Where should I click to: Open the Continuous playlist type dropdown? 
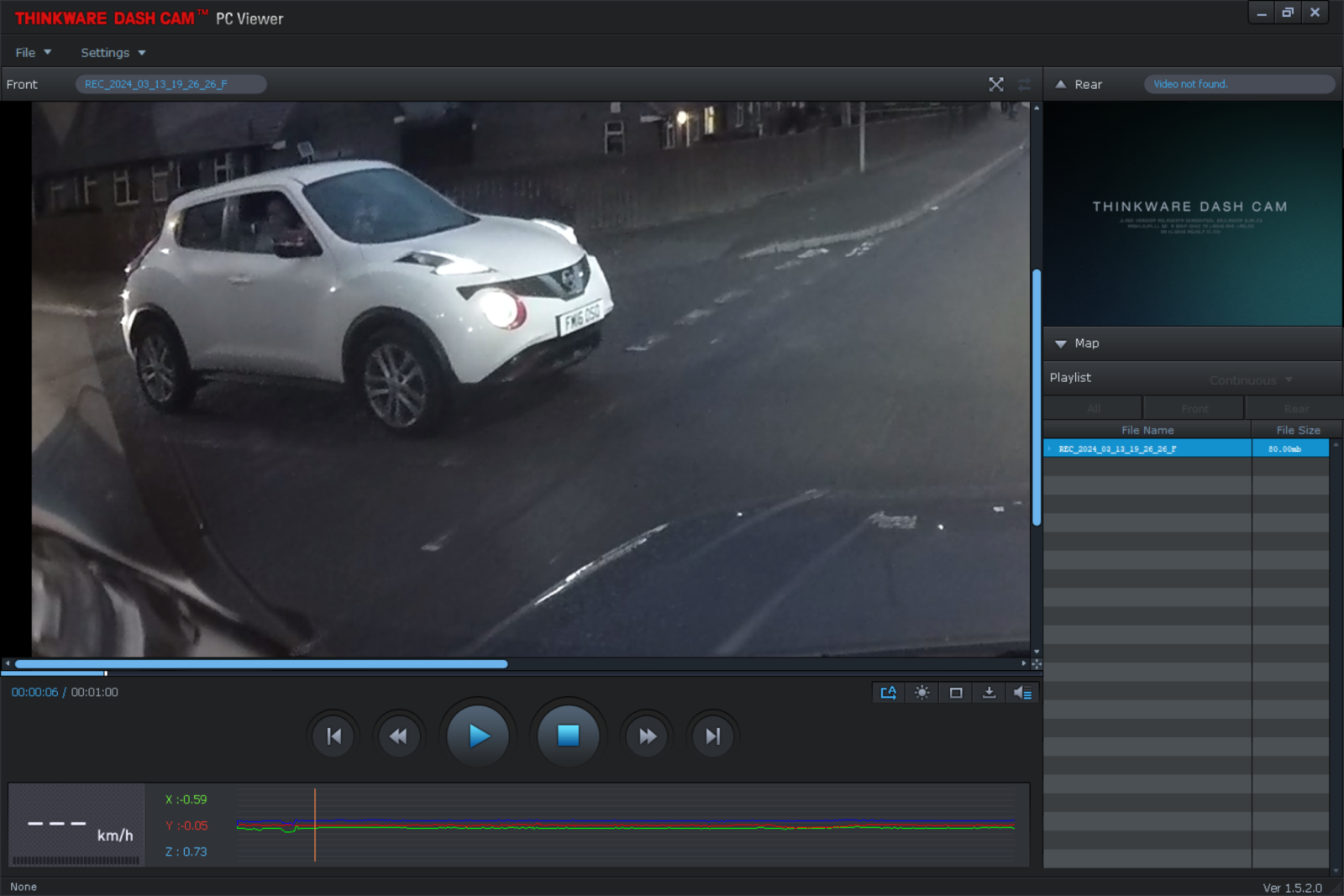click(1251, 380)
